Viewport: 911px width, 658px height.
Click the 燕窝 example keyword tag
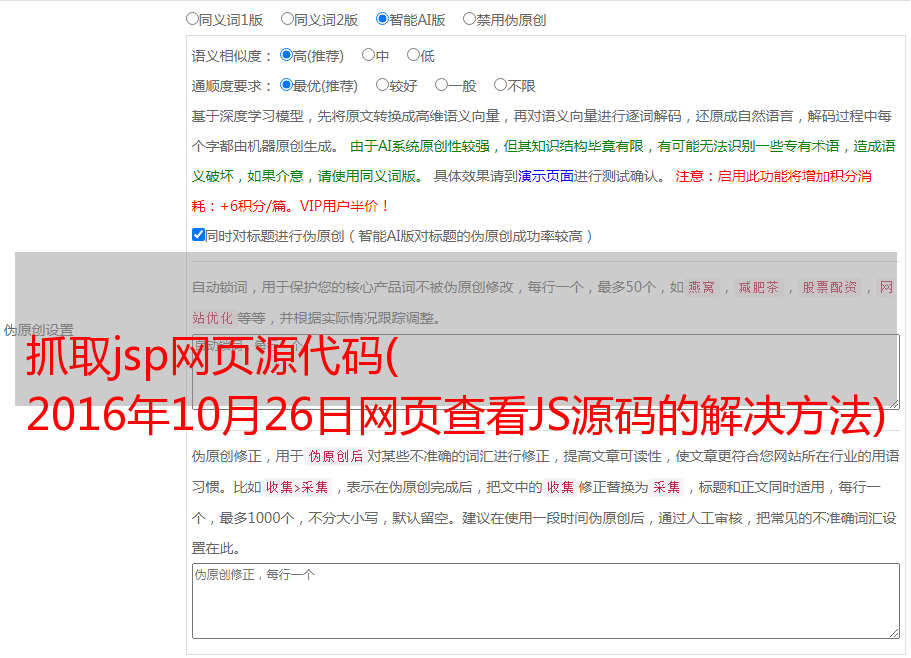point(701,287)
